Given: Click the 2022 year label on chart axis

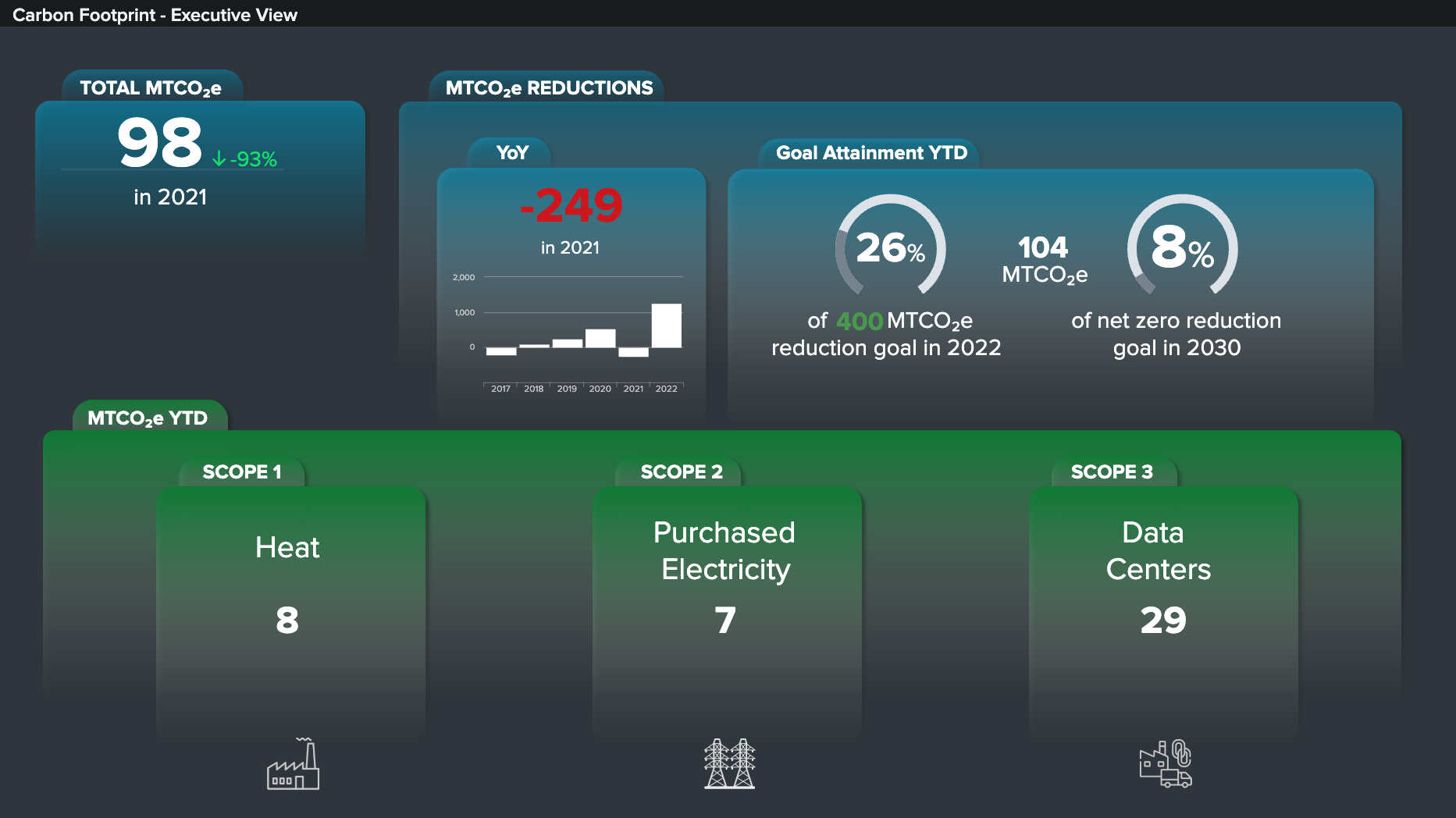Looking at the screenshot, I should (x=667, y=389).
